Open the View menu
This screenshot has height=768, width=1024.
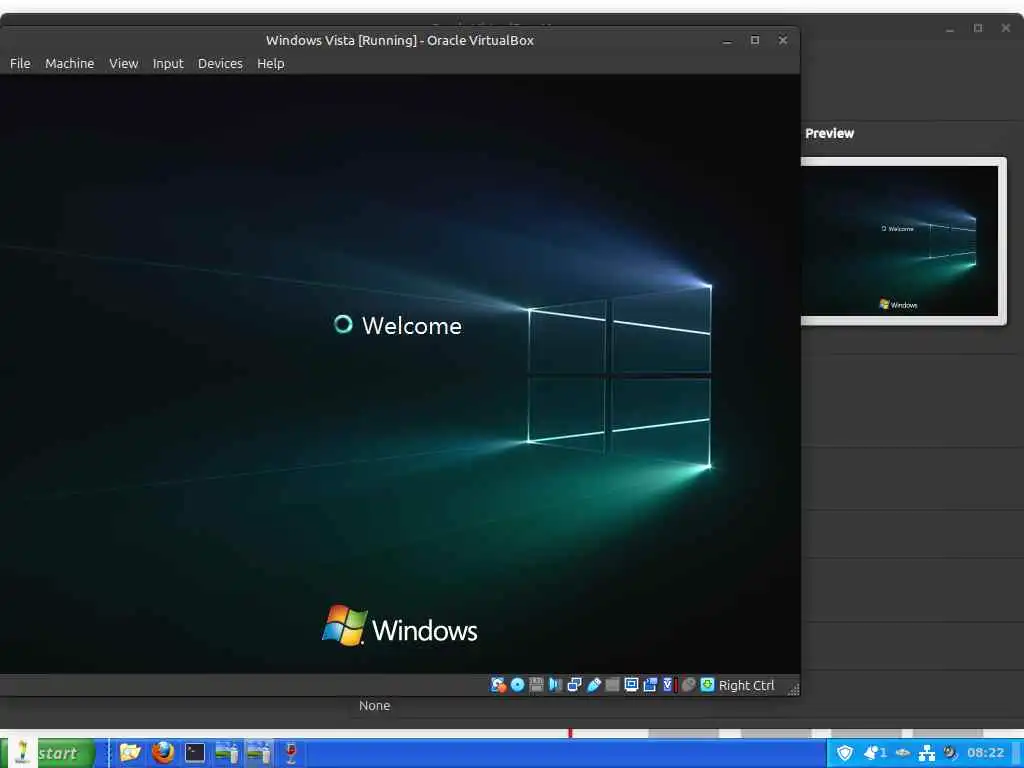[x=123, y=63]
